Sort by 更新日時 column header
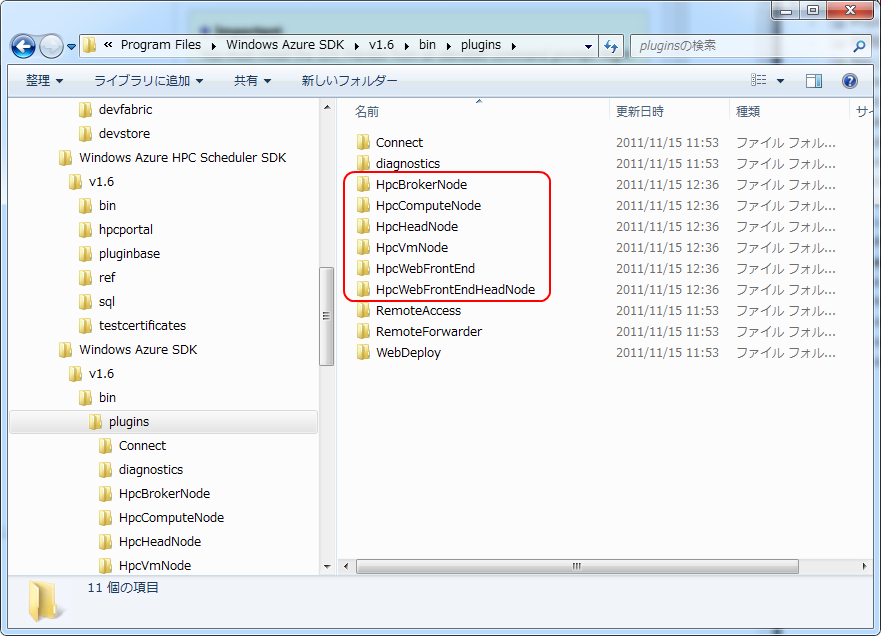 [x=639, y=111]
